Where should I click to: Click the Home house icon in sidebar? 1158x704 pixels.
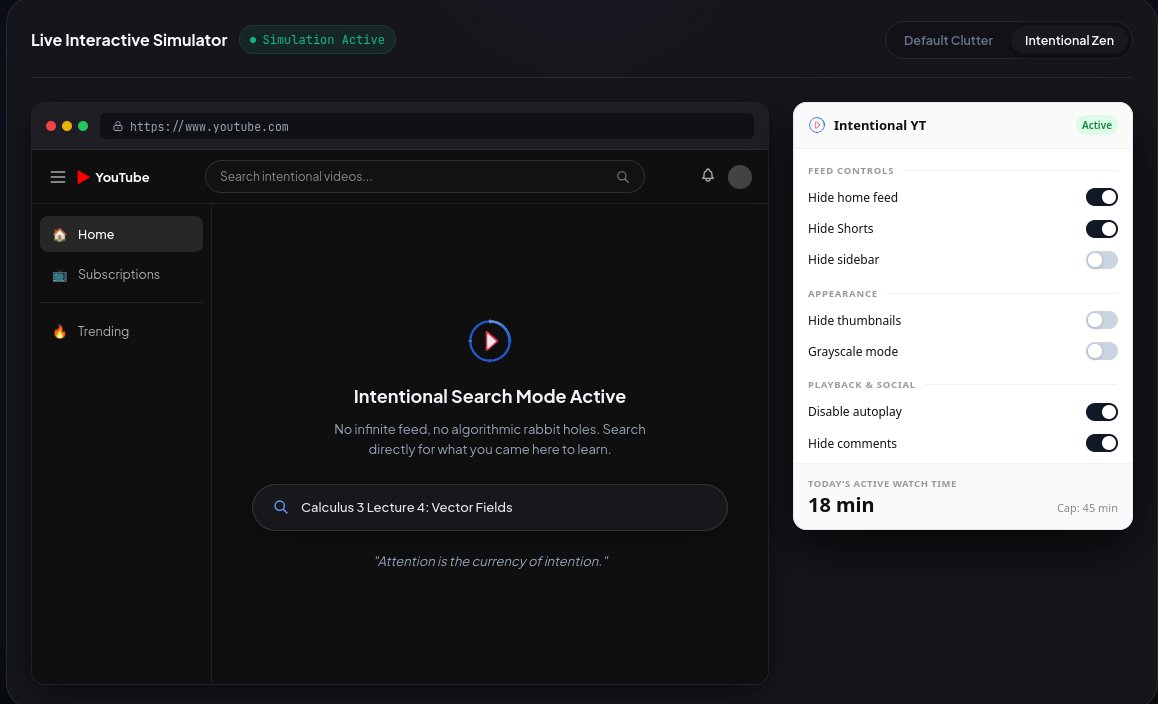pyautogui.click(x=60, y=235)
